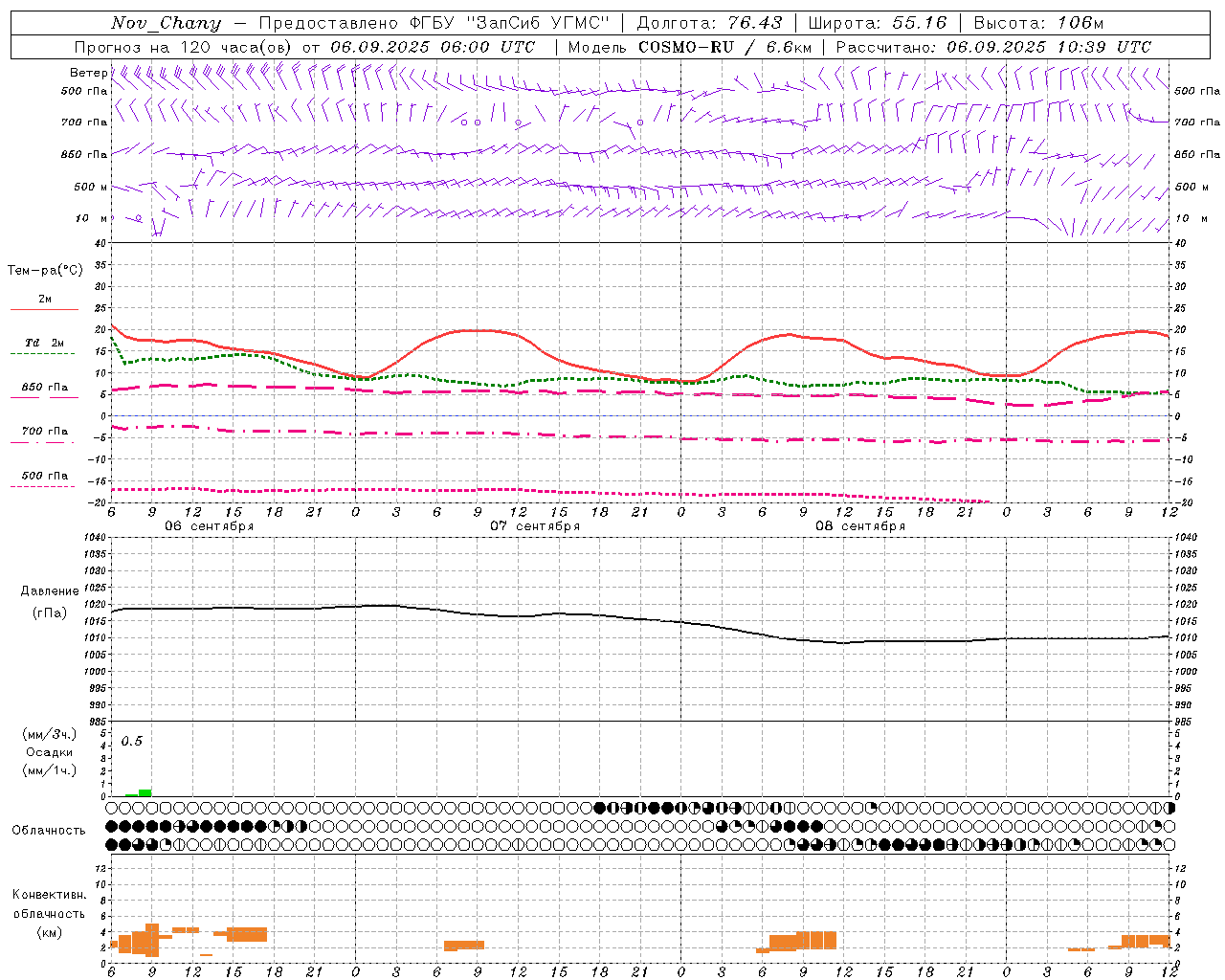Select the "Долгота: 76.43" header text

pos(709,23)
